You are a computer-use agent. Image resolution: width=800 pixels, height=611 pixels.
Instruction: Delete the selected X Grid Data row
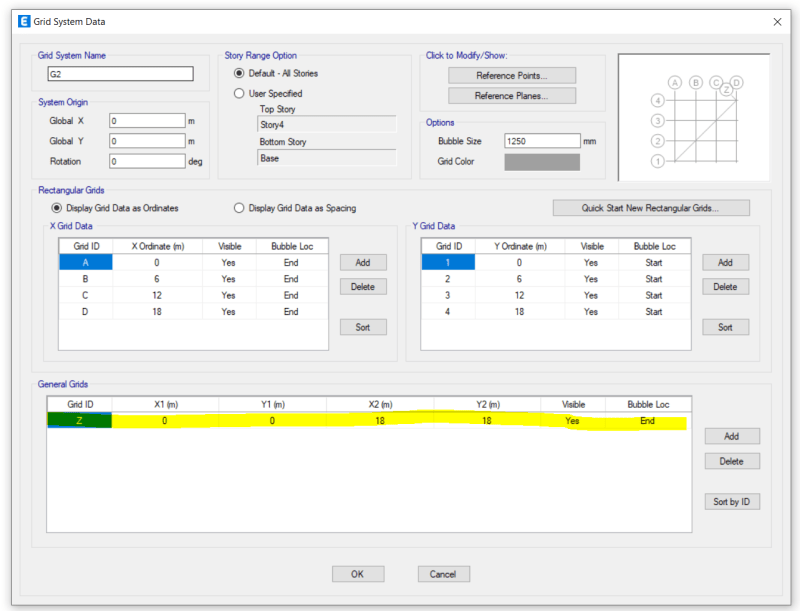363,287
